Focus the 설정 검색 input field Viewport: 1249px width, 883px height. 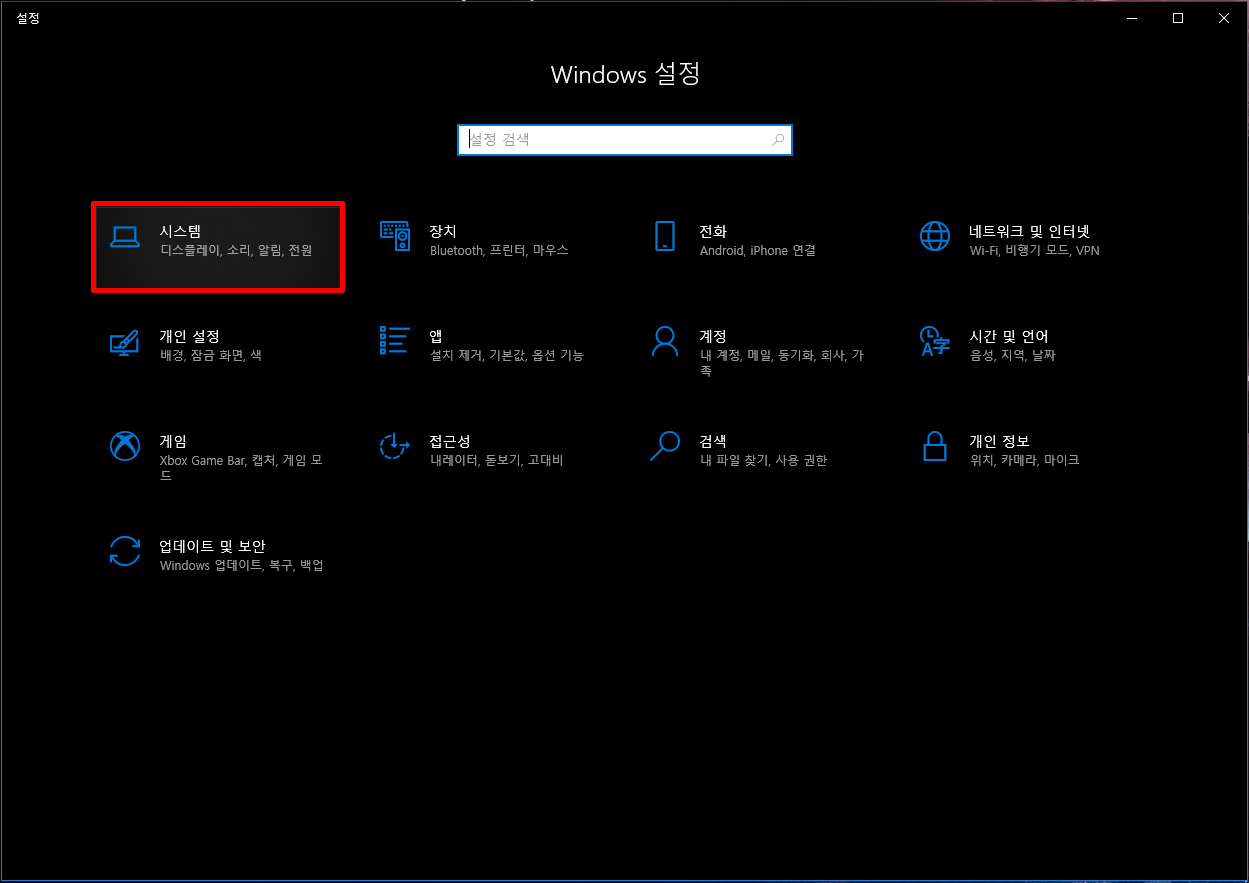coord(625,140)
